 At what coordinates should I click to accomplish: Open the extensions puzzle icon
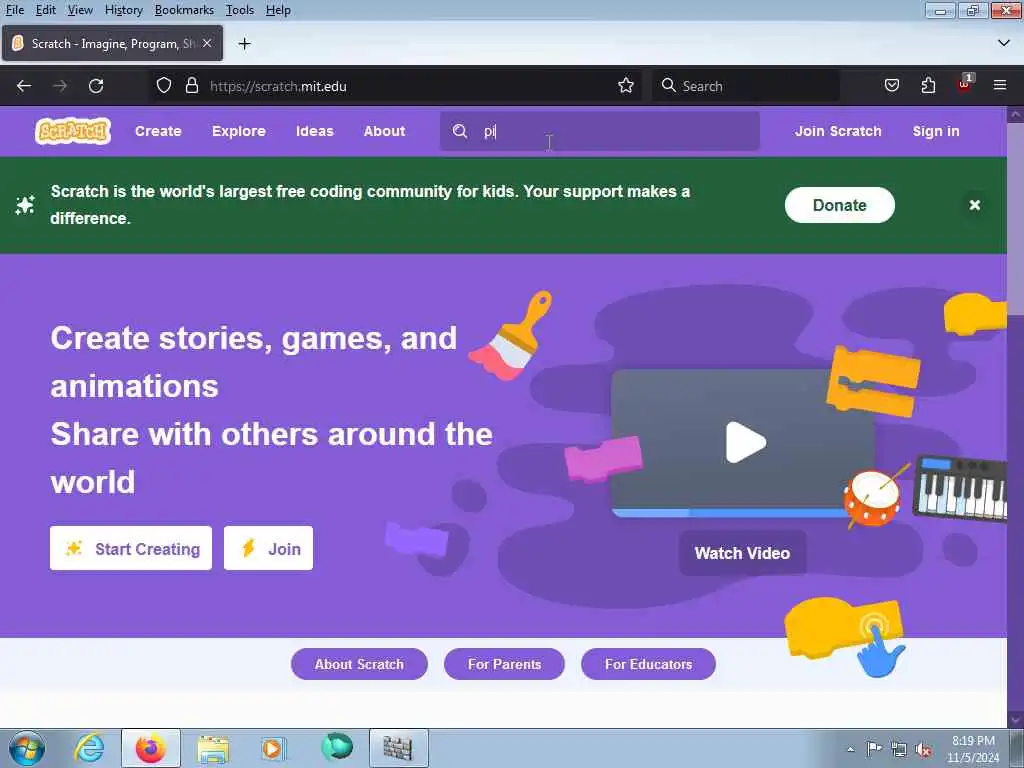click(x=928, y=86)
